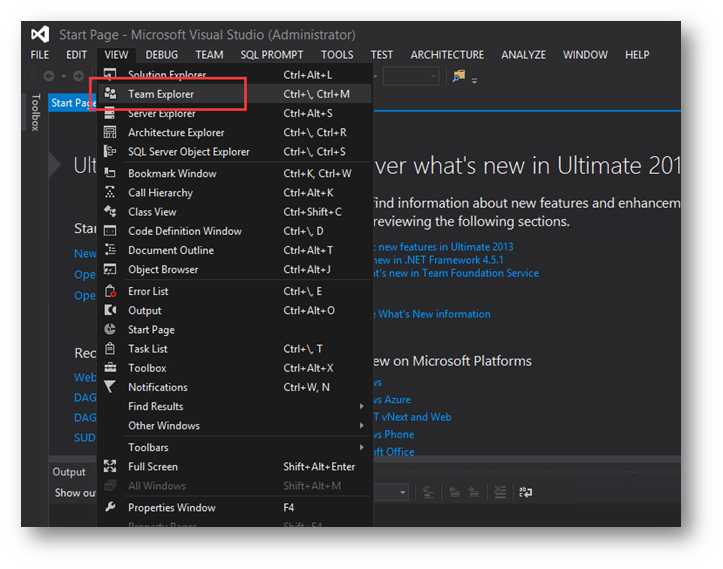Choose Object Browser menu entry
The width and height of the screenshot is (723, 569).
(235, 269)
